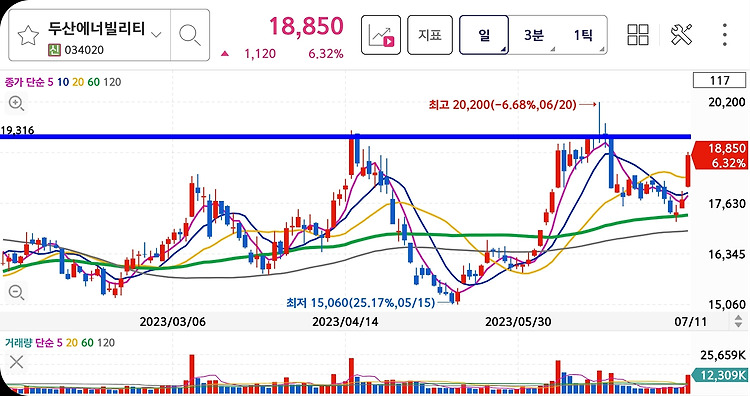Click the 2023/03/06 date axis label

click(x=172, y=321)
